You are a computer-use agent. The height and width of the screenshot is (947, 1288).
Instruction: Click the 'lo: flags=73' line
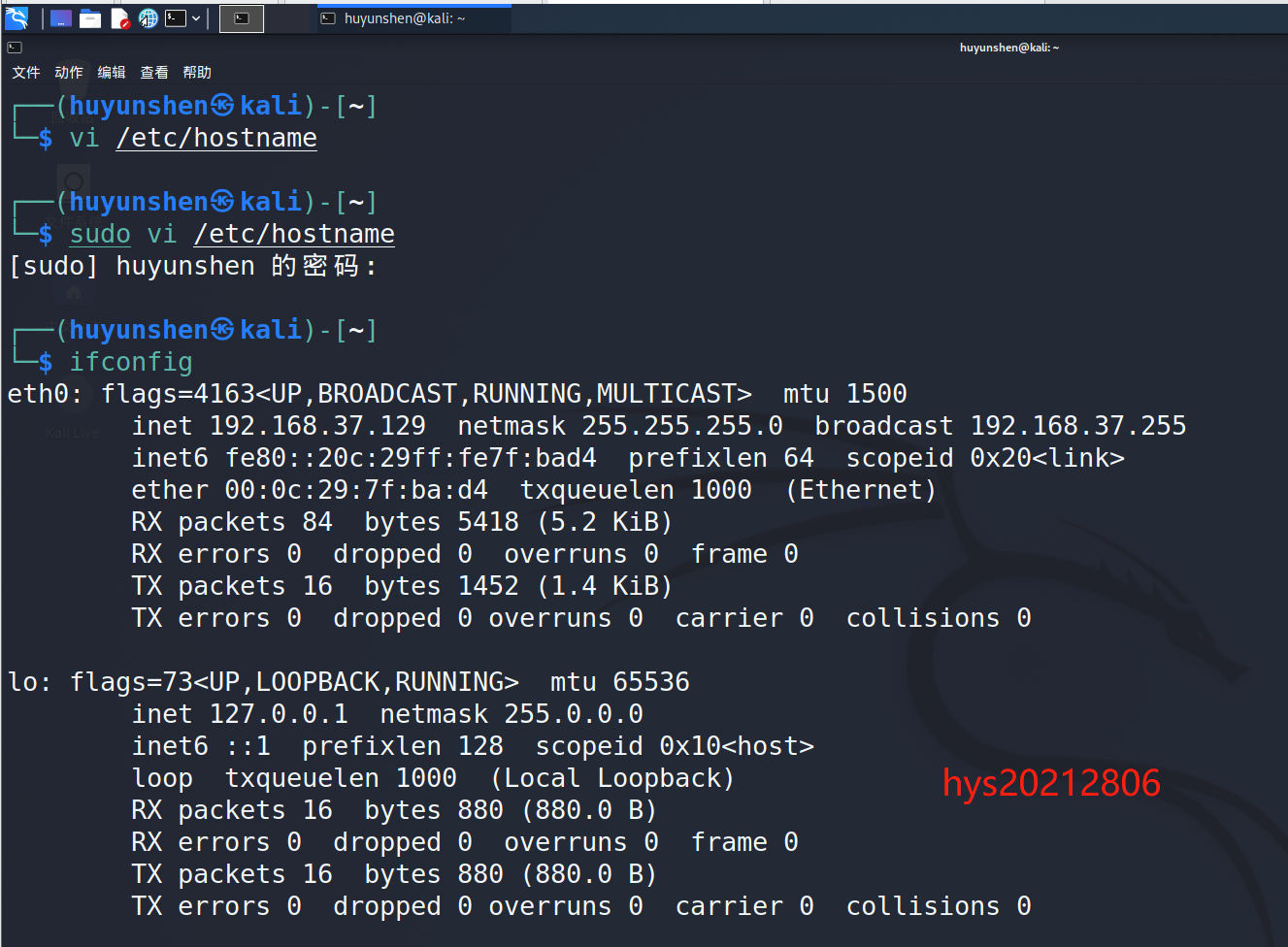pyautogui.click(x=348, y=682)
